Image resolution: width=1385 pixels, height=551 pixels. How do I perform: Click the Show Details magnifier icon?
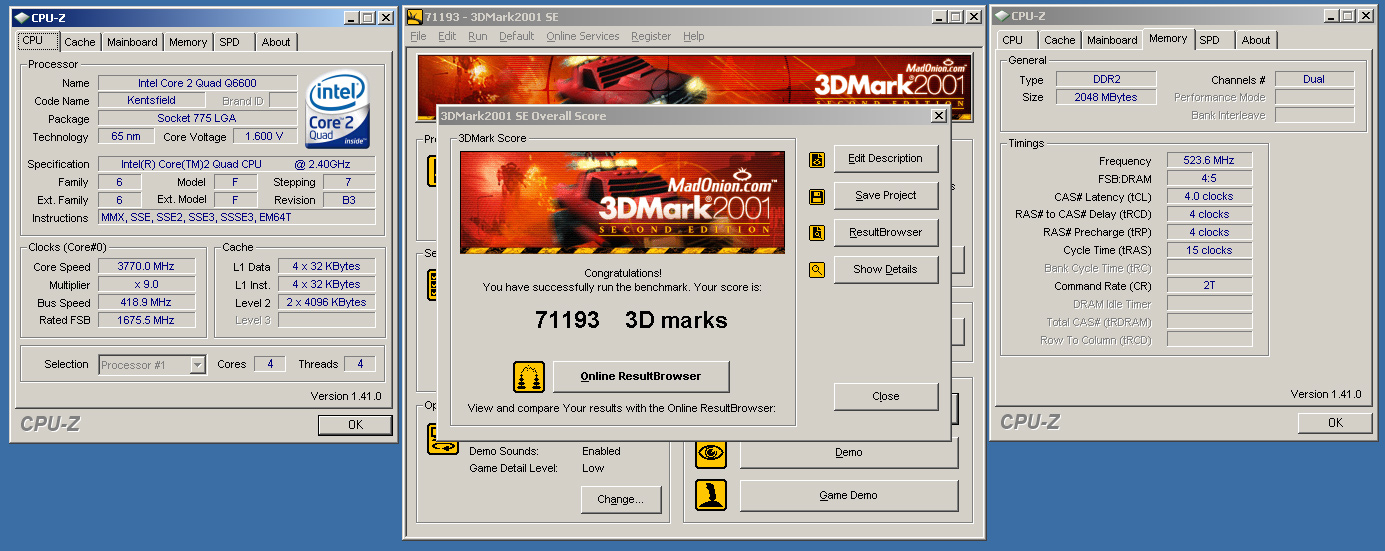point(817,270)
